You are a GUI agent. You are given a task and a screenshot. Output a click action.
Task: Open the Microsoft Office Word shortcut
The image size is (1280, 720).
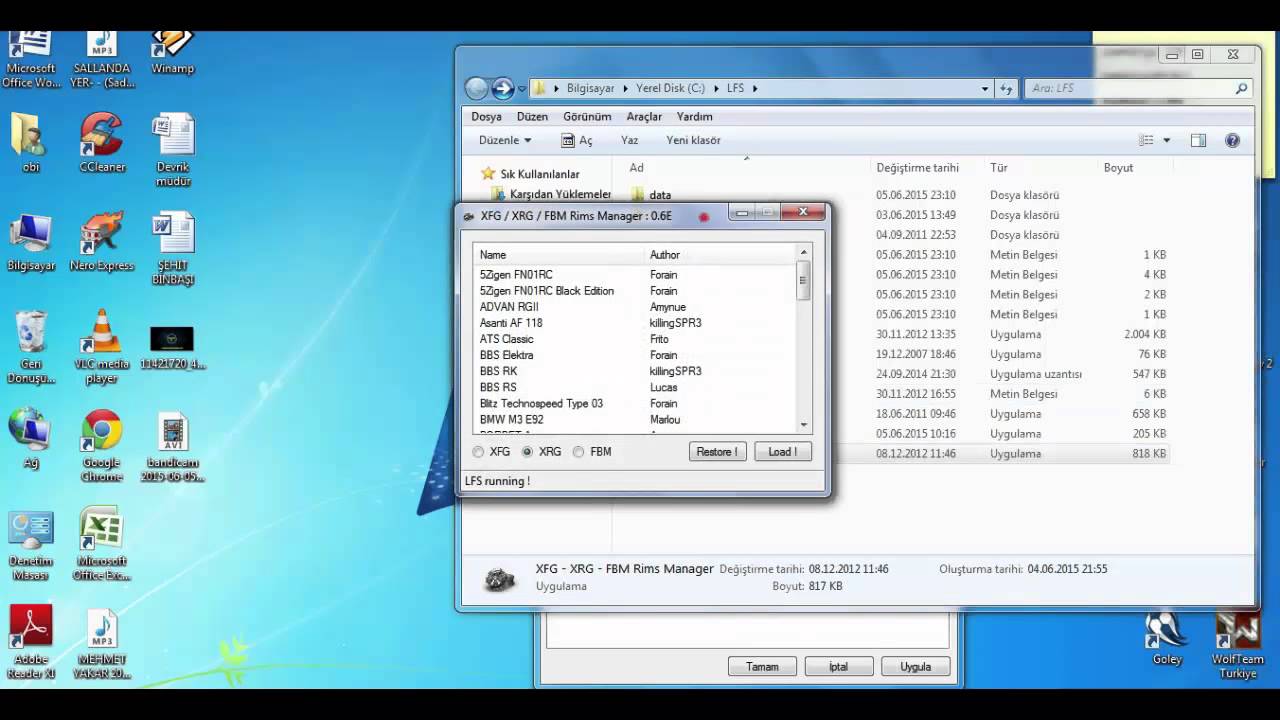31,60
